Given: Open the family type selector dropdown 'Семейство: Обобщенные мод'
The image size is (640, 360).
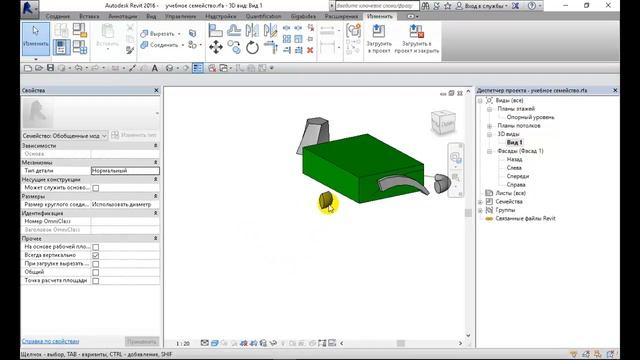Looking at the screenshot, I should tap(64, 136).
